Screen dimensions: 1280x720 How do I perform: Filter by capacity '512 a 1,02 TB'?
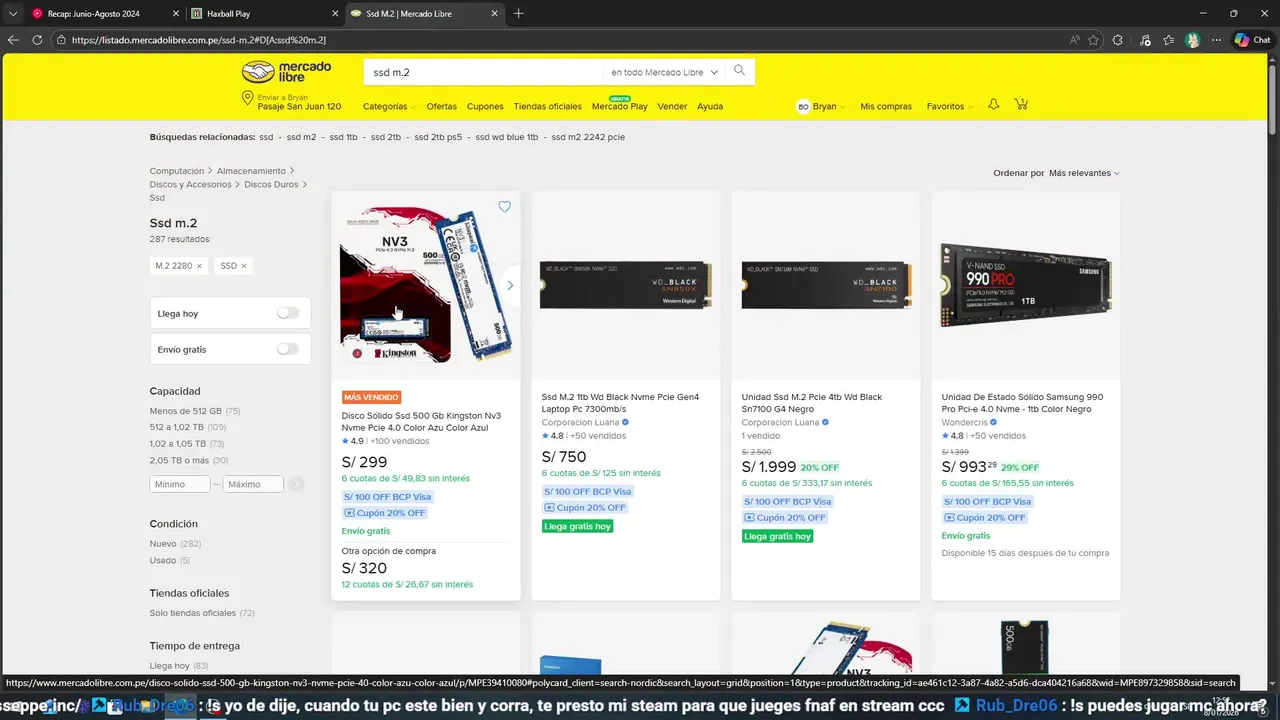pos(177,427)
